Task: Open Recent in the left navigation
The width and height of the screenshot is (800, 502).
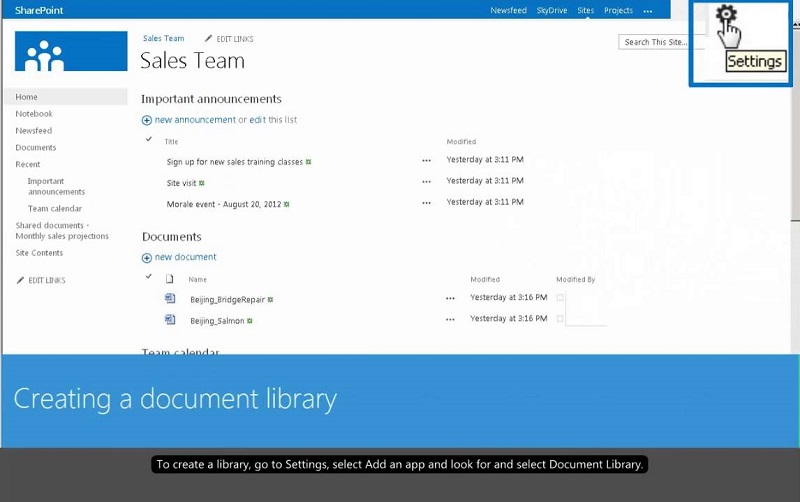Action: pyautogui.click(x=28, y=164)
